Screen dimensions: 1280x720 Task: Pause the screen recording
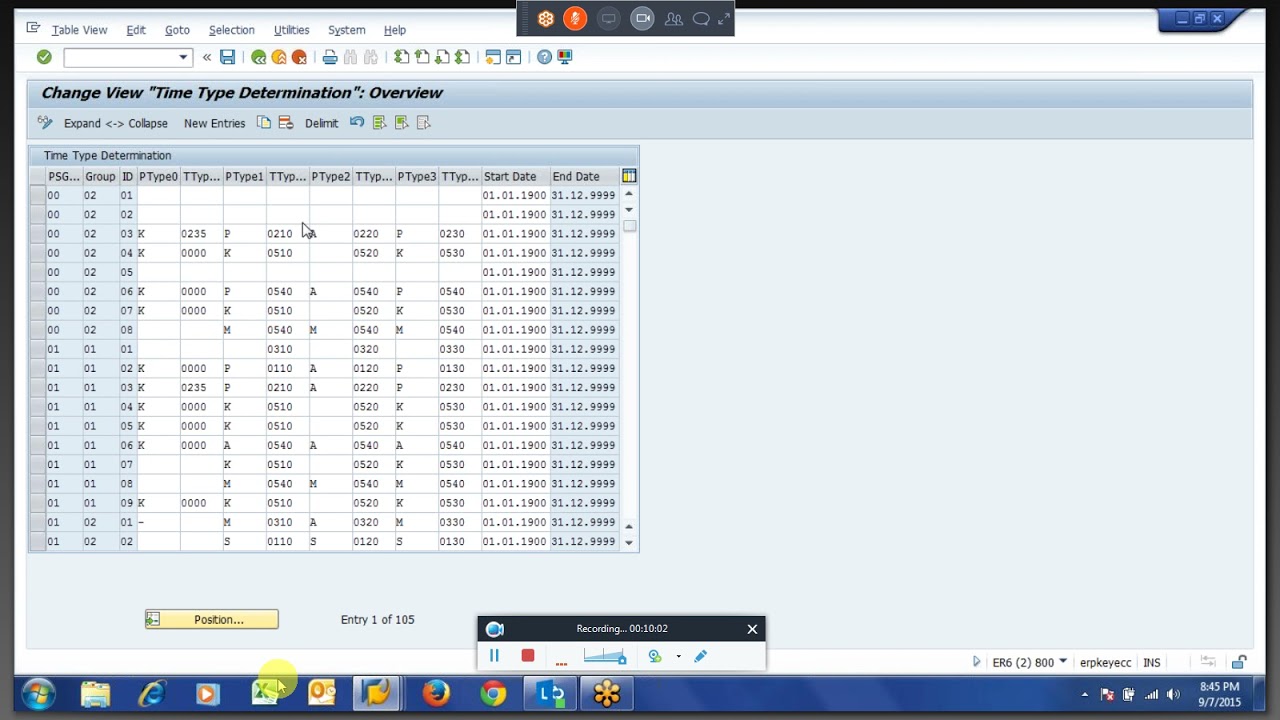pyautogui.click(x=494, y=656)
